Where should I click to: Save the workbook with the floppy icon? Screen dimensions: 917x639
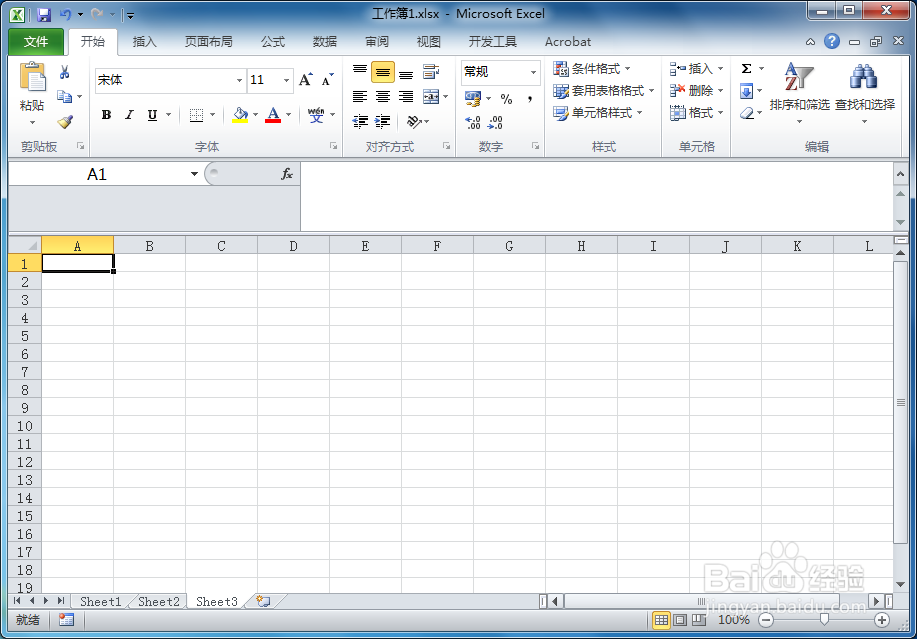tap(44, 15)
